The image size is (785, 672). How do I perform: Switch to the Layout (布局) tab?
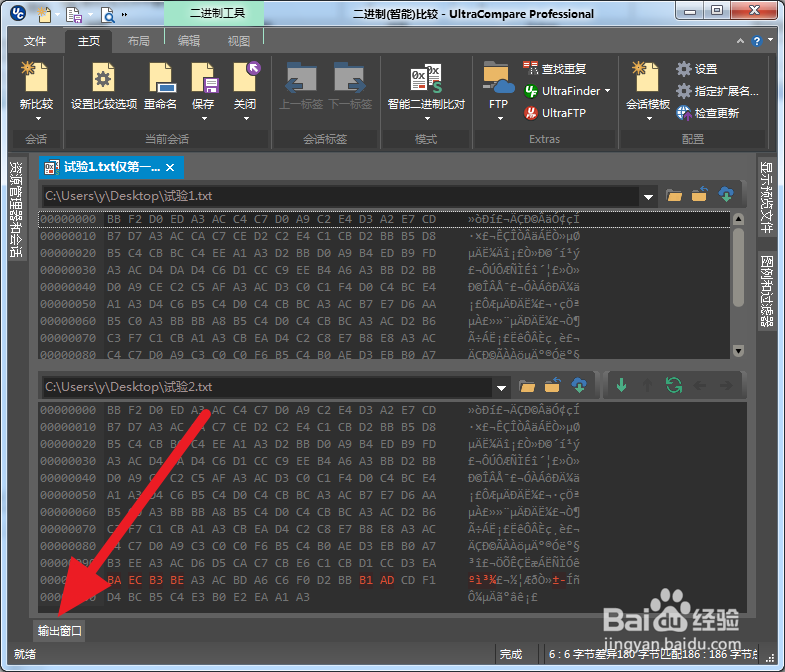[139, 41]
